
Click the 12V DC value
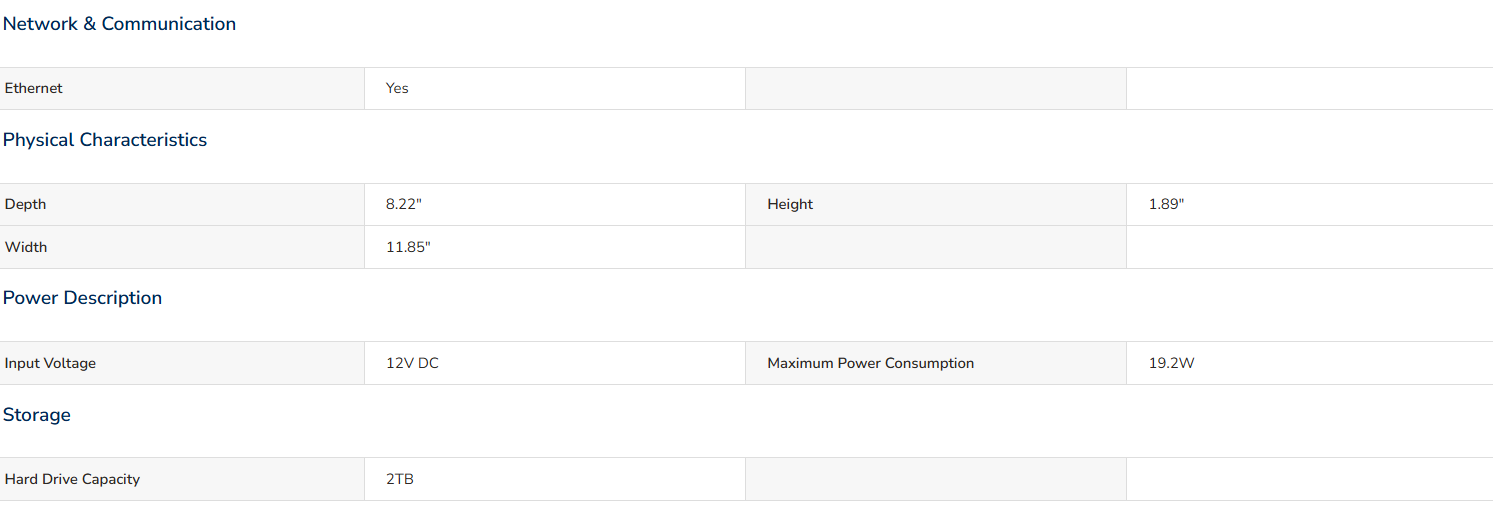[x=412, y=363]
